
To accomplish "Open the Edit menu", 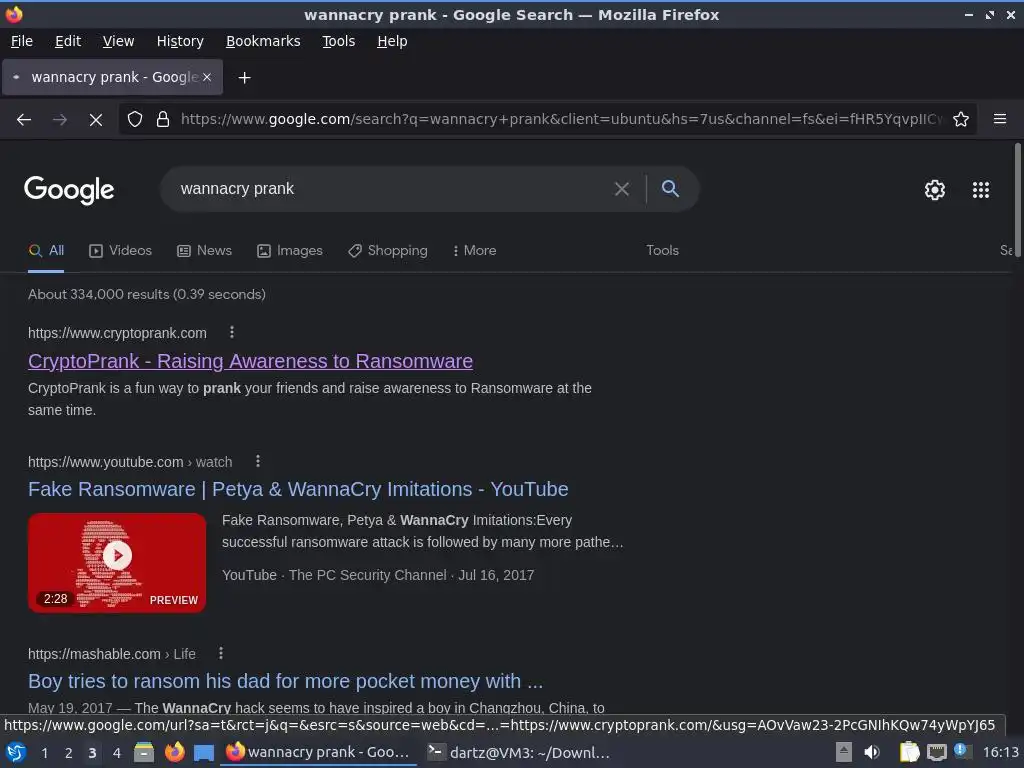I will [x=68, y=41].
